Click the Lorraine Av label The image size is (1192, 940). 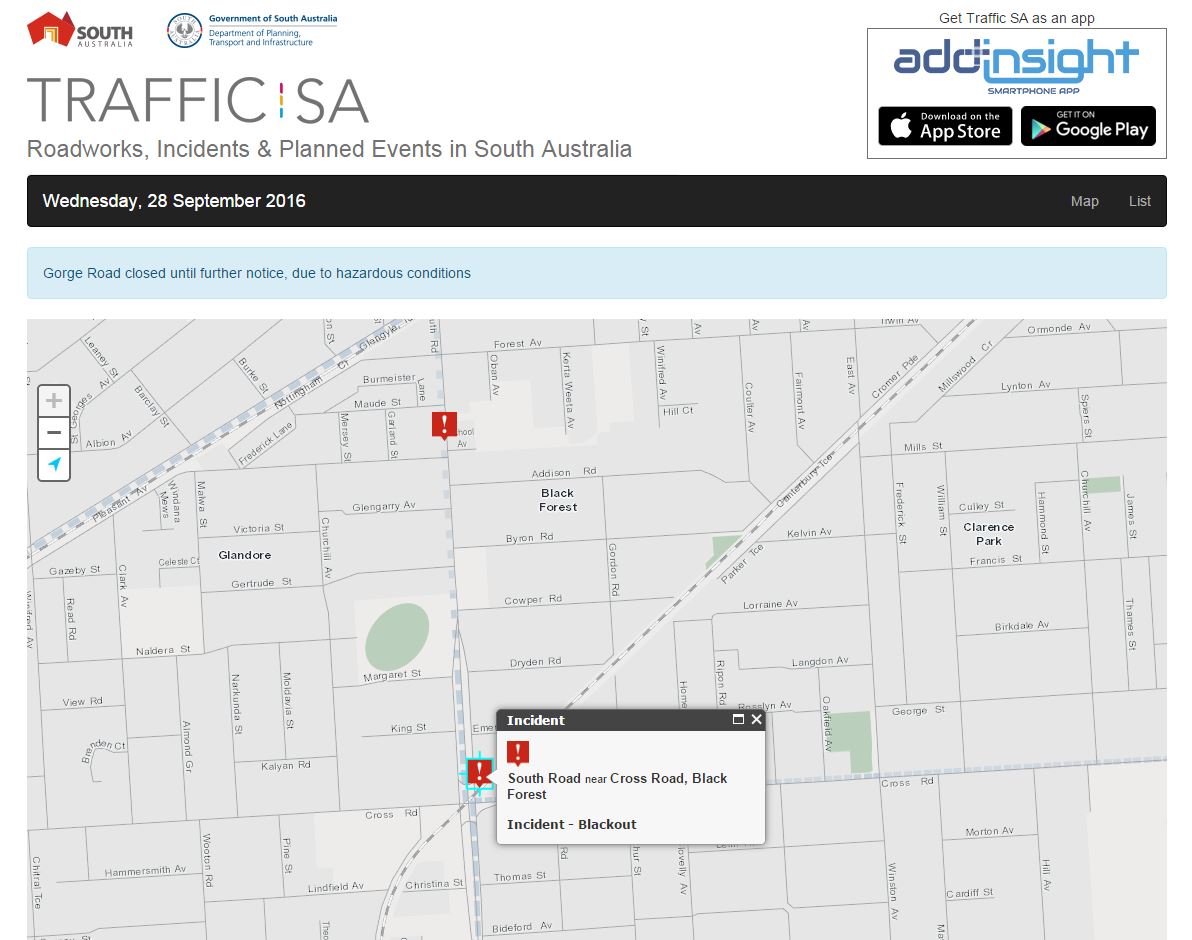[770, 604]
